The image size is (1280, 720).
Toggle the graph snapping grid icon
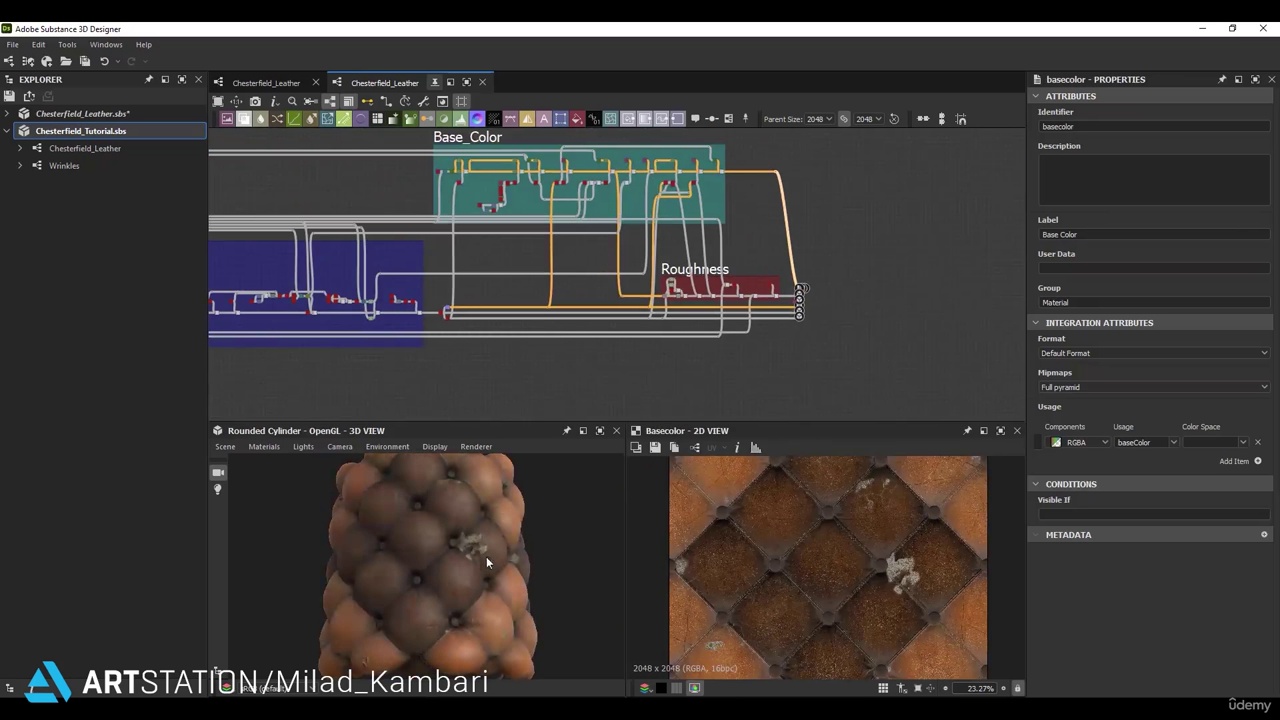[461, 101]
